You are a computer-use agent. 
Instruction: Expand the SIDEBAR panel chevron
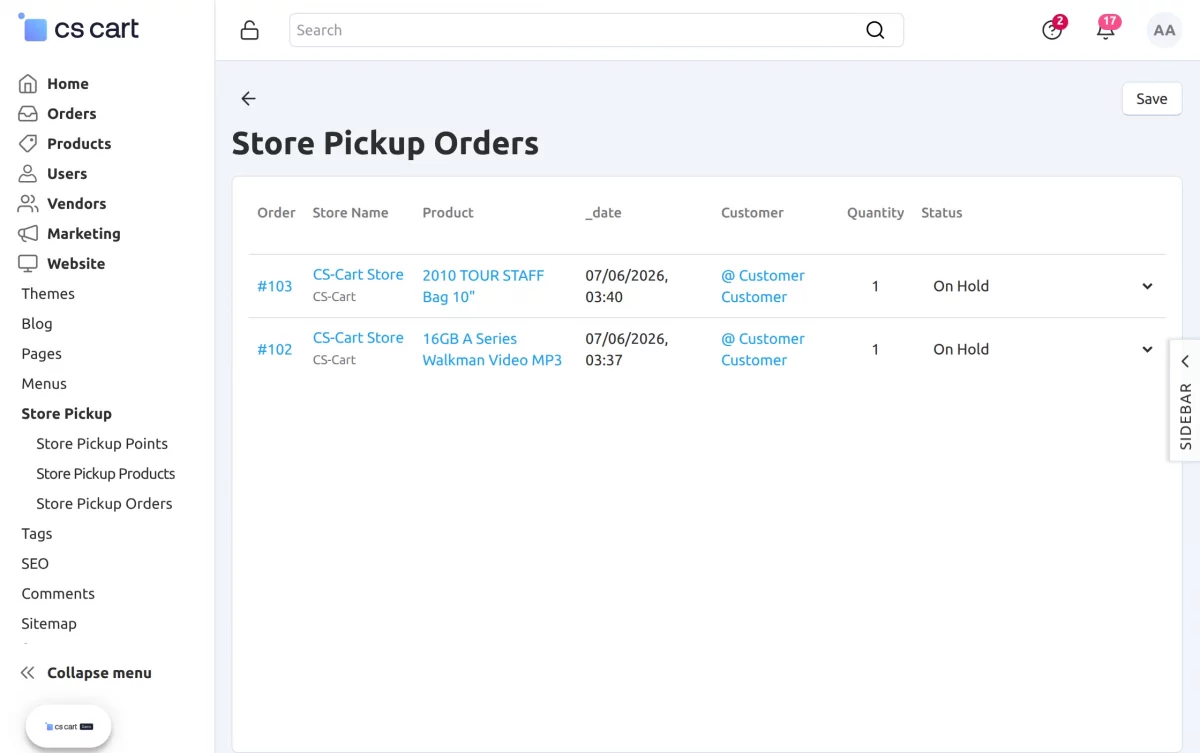pos(1185,361)
